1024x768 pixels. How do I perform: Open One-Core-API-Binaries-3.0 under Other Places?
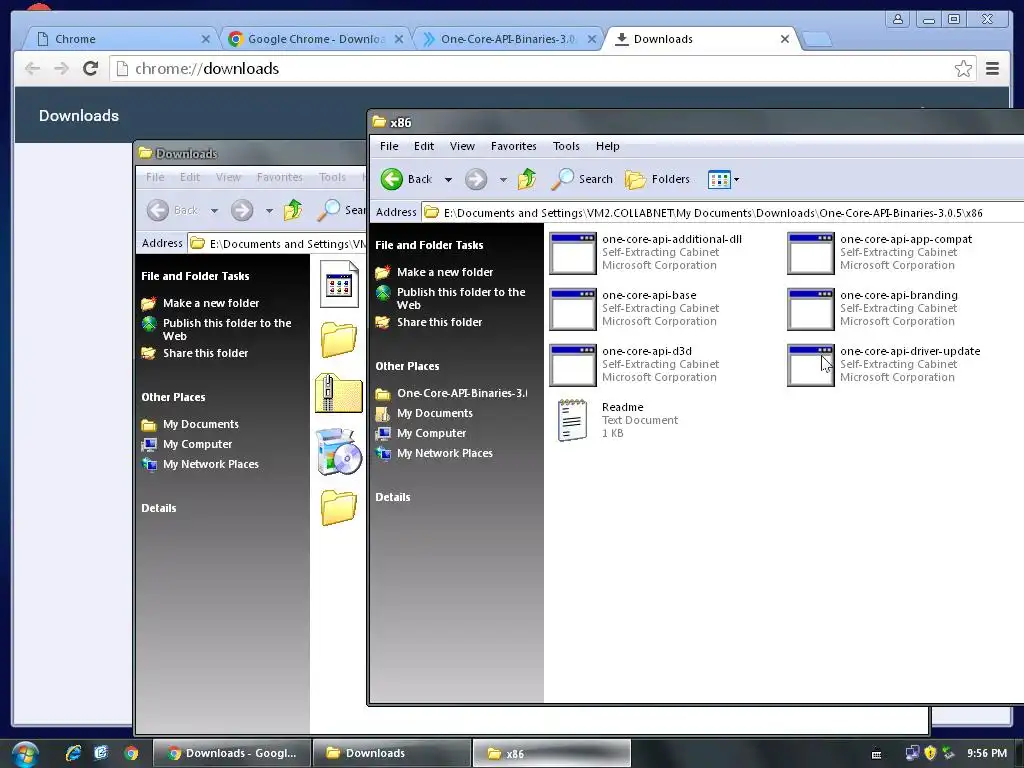click(x=462, y=393)
